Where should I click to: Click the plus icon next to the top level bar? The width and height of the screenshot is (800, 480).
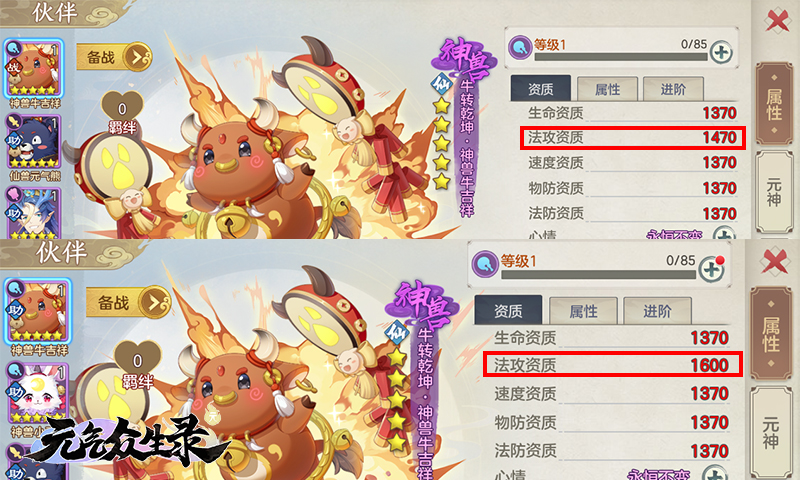[721, 52]
